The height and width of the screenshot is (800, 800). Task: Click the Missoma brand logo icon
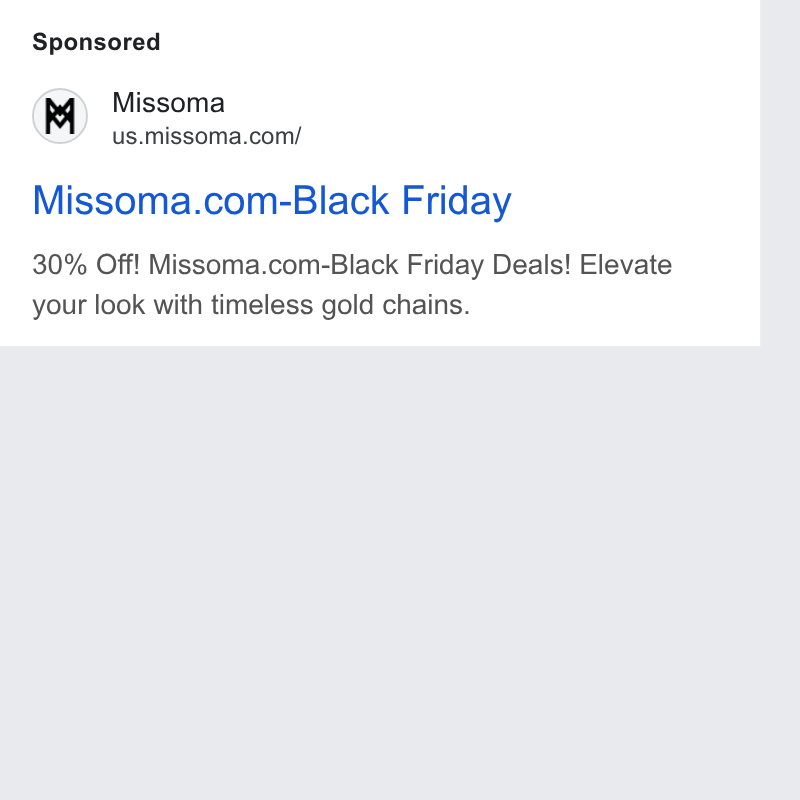click(60, 116)
